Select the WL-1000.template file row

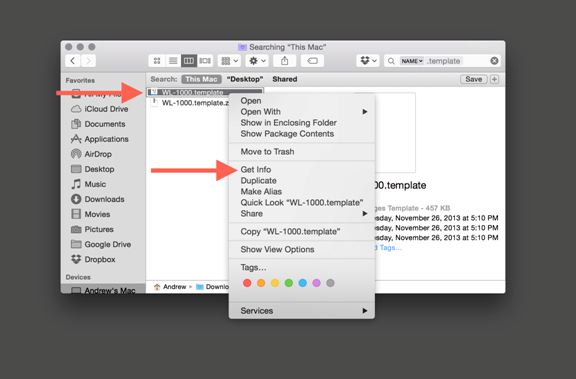pos(205,92)
